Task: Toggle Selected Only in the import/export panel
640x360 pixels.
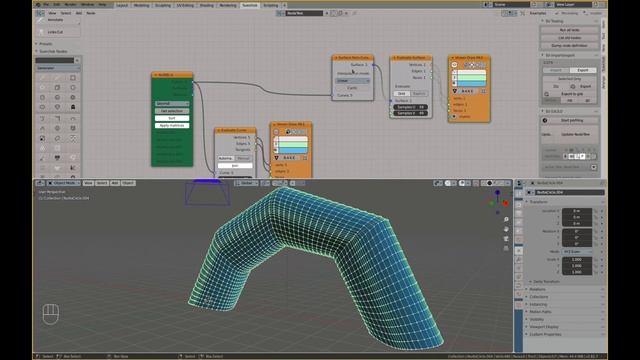Action: pyautogui.click(x=569, y=79)
